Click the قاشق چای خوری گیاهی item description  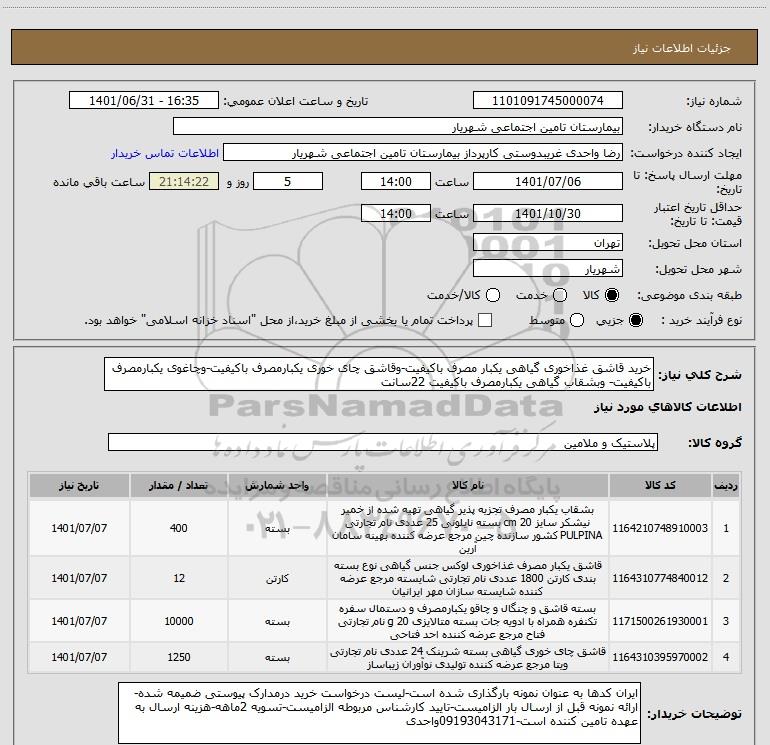[468, 657]
